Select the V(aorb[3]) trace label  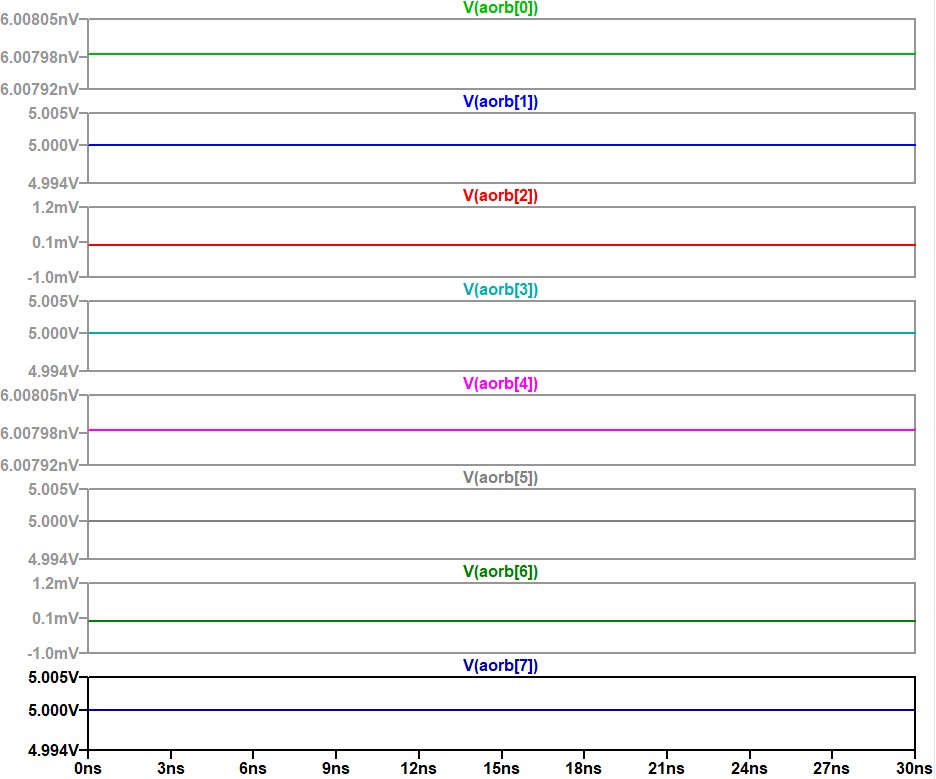[500, 290]
